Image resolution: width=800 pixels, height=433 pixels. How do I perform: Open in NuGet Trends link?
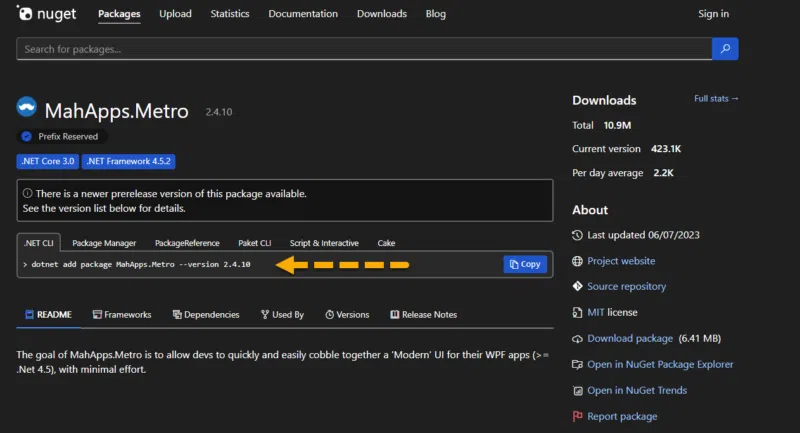click(x=636, y=390)
